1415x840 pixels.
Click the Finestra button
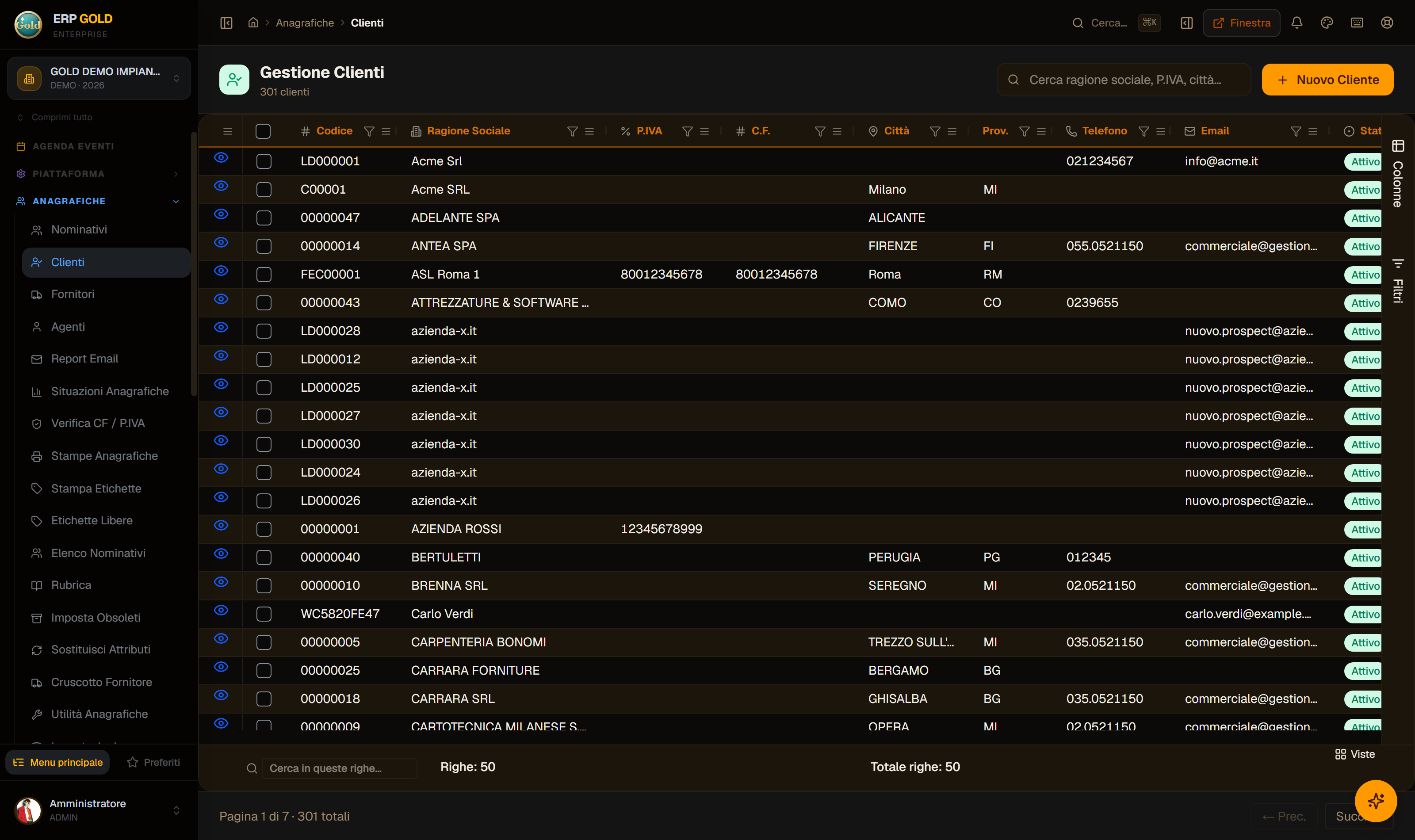tap(1241, 23)
